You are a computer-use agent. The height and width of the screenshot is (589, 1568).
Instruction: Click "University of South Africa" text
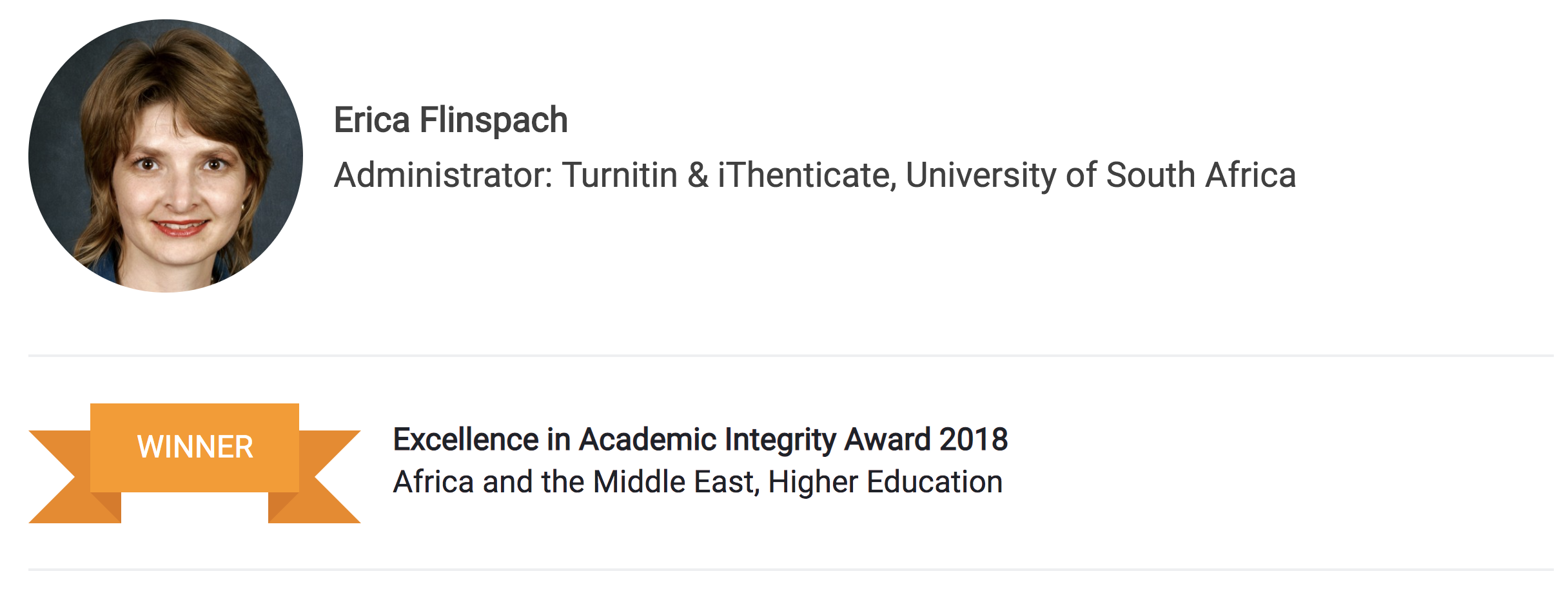pyautogui.click(x=1101, y=175)
